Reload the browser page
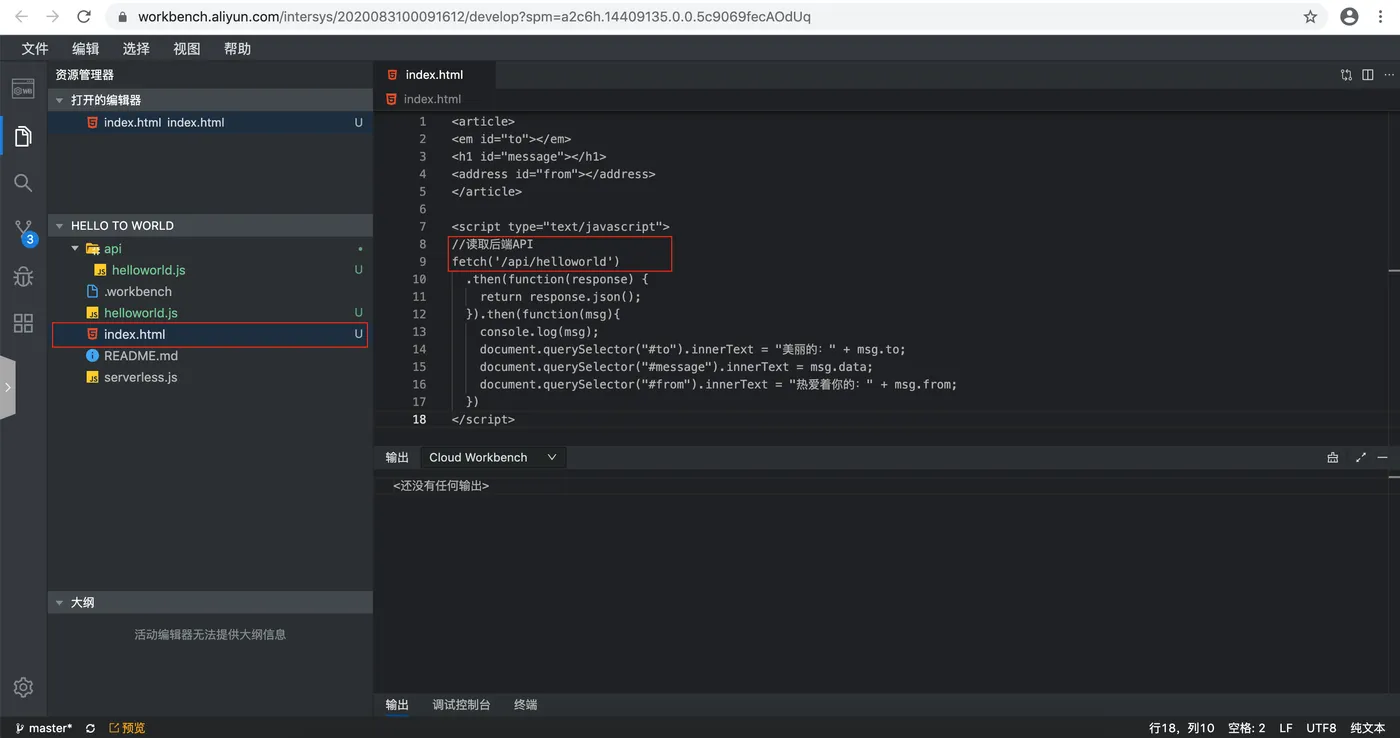Viewport: 1400px width, 738px height. pos(84,17)
